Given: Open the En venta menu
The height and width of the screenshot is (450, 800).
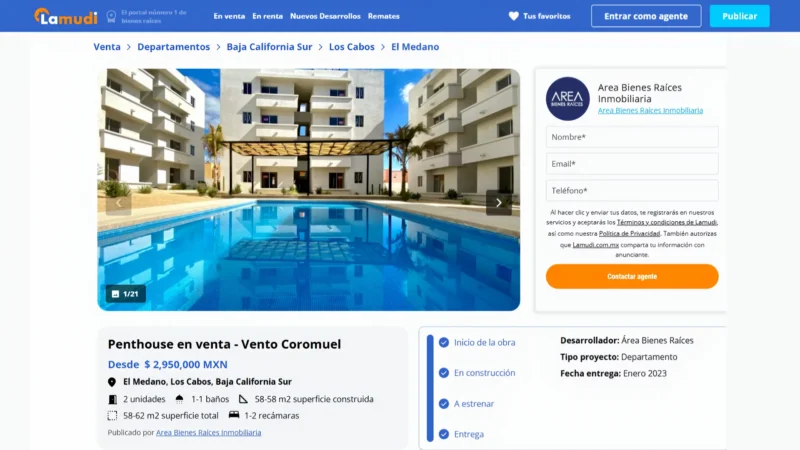Looking at the screenshot, I should point(229,16).
